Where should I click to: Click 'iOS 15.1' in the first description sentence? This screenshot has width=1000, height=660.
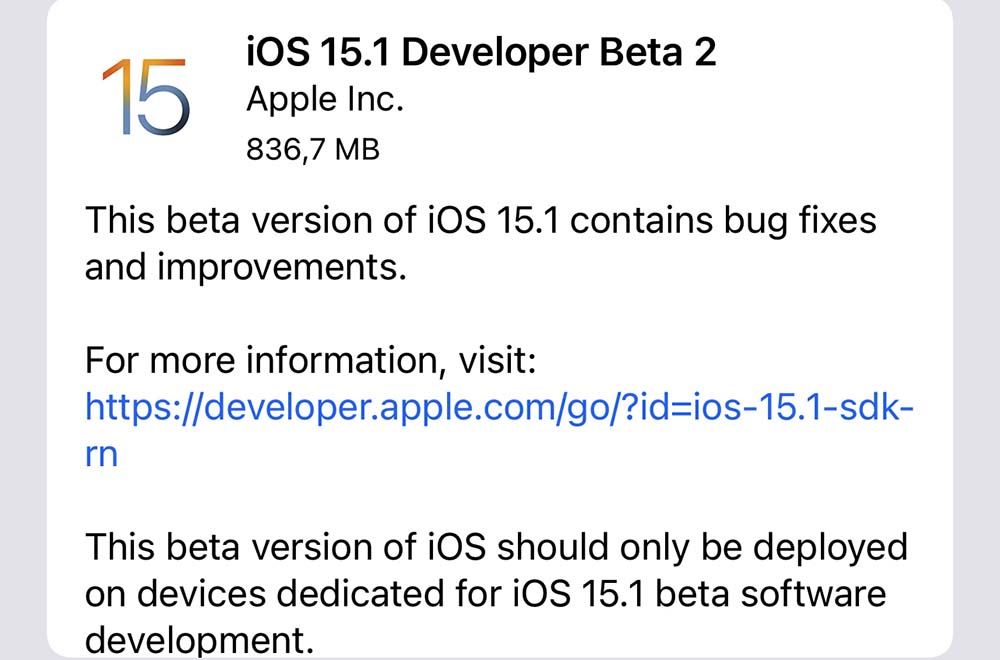click(493, 221)
